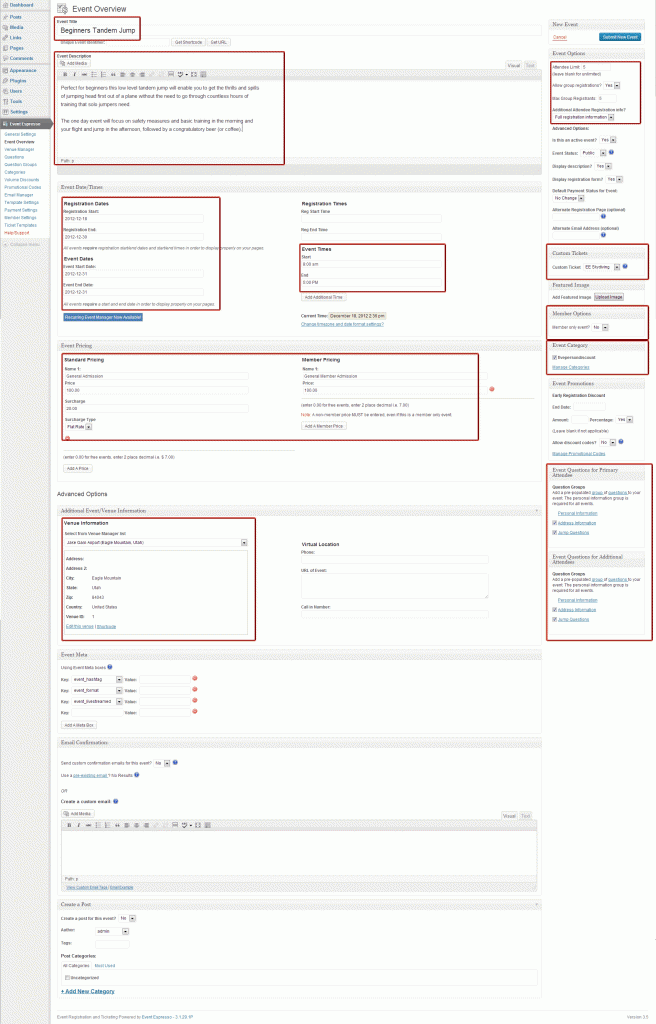Click the Add New Category link

[88, 991]
